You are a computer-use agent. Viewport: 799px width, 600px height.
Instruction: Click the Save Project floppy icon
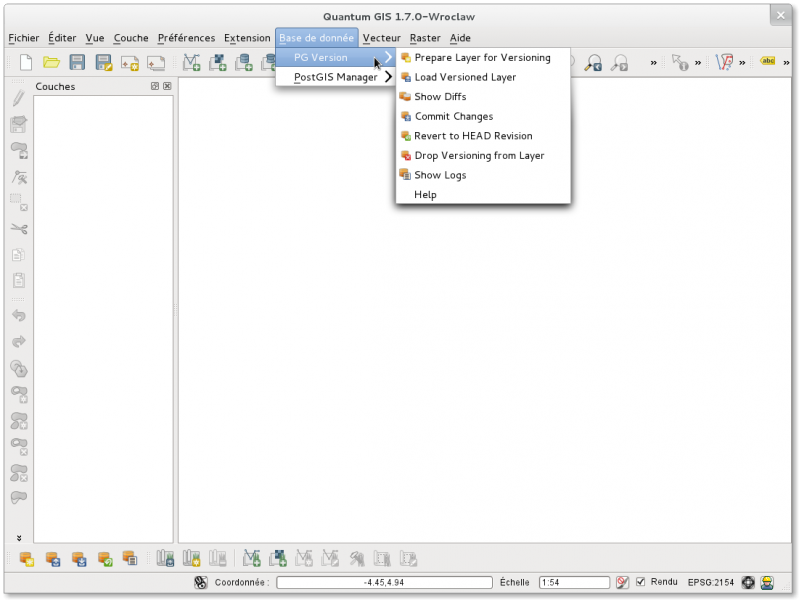(77, 63)
